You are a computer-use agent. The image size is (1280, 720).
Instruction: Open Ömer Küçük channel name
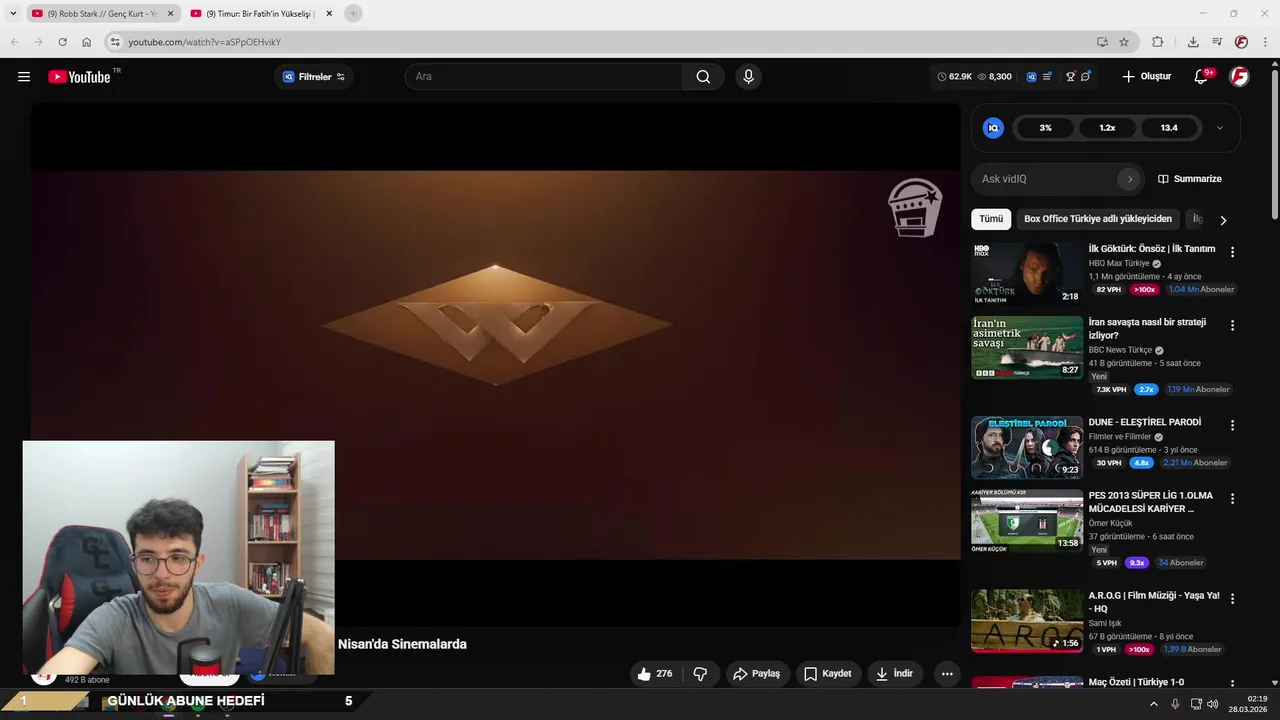1110,523
